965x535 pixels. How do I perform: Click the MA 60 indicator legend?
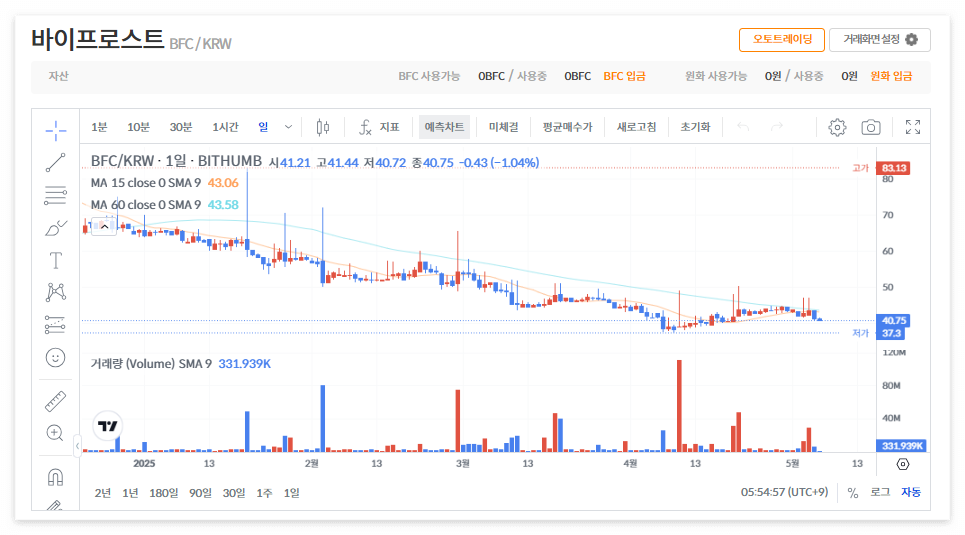pyautogui.click(x=164, y=204)
